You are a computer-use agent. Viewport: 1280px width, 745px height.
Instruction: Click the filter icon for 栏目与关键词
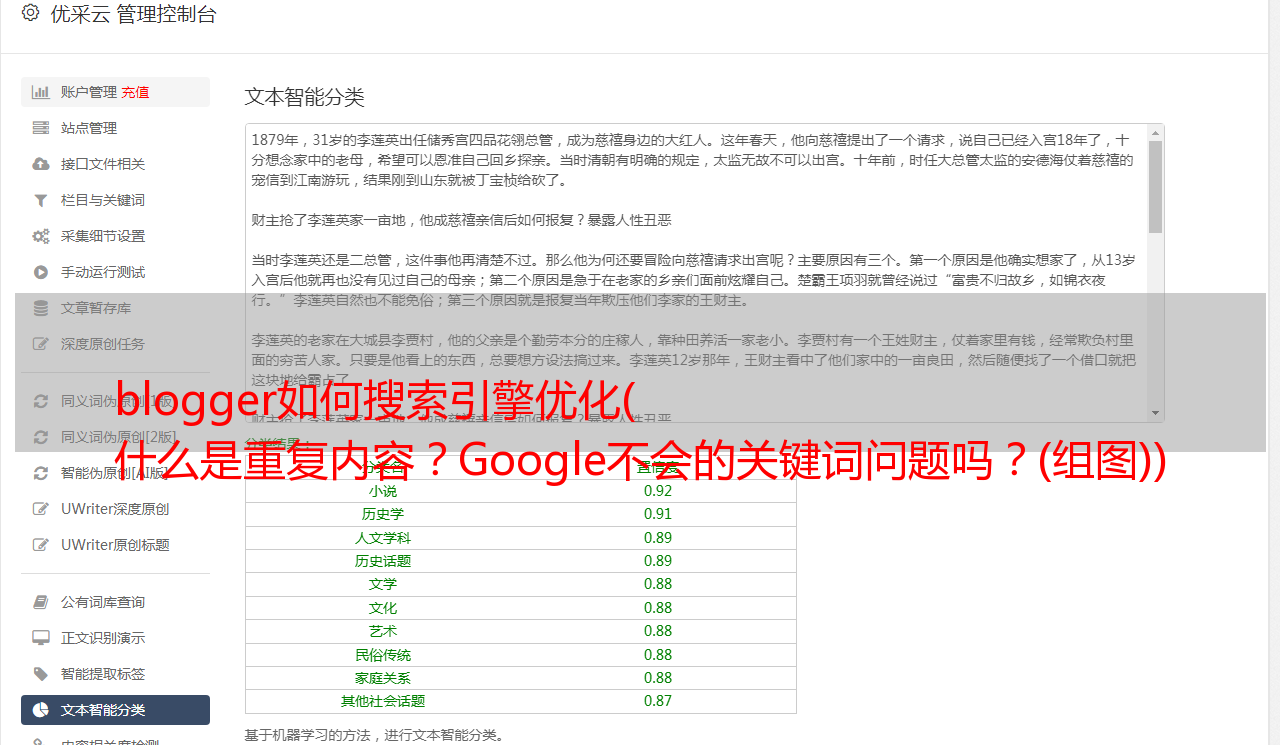[41, 200]
